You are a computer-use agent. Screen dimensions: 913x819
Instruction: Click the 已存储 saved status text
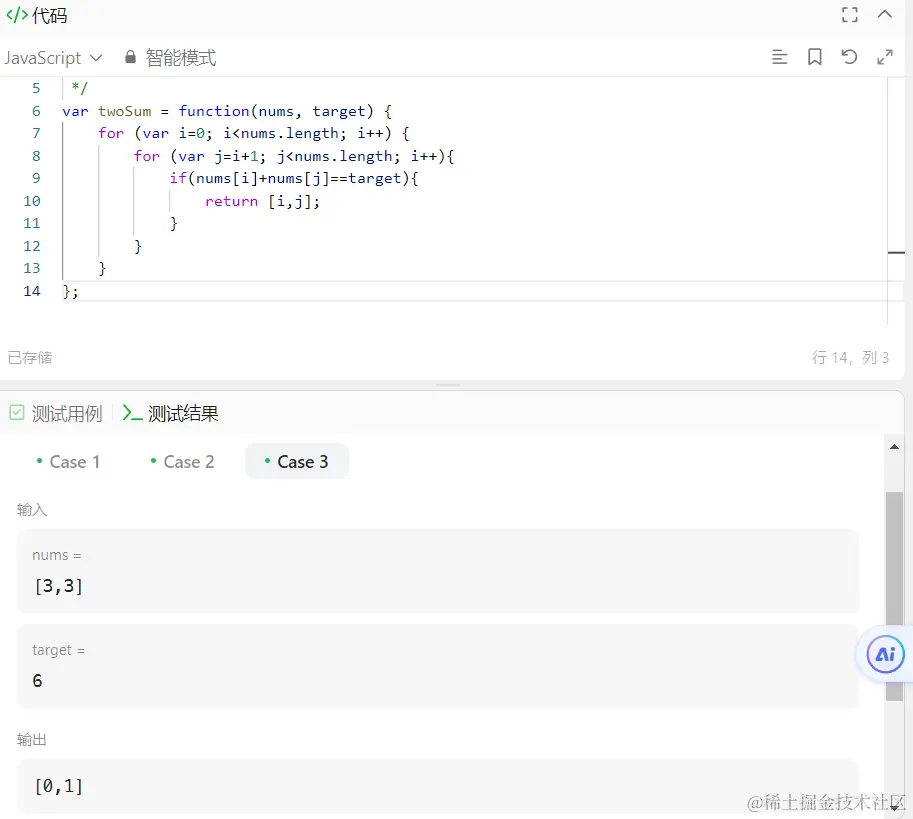(30, 357)
